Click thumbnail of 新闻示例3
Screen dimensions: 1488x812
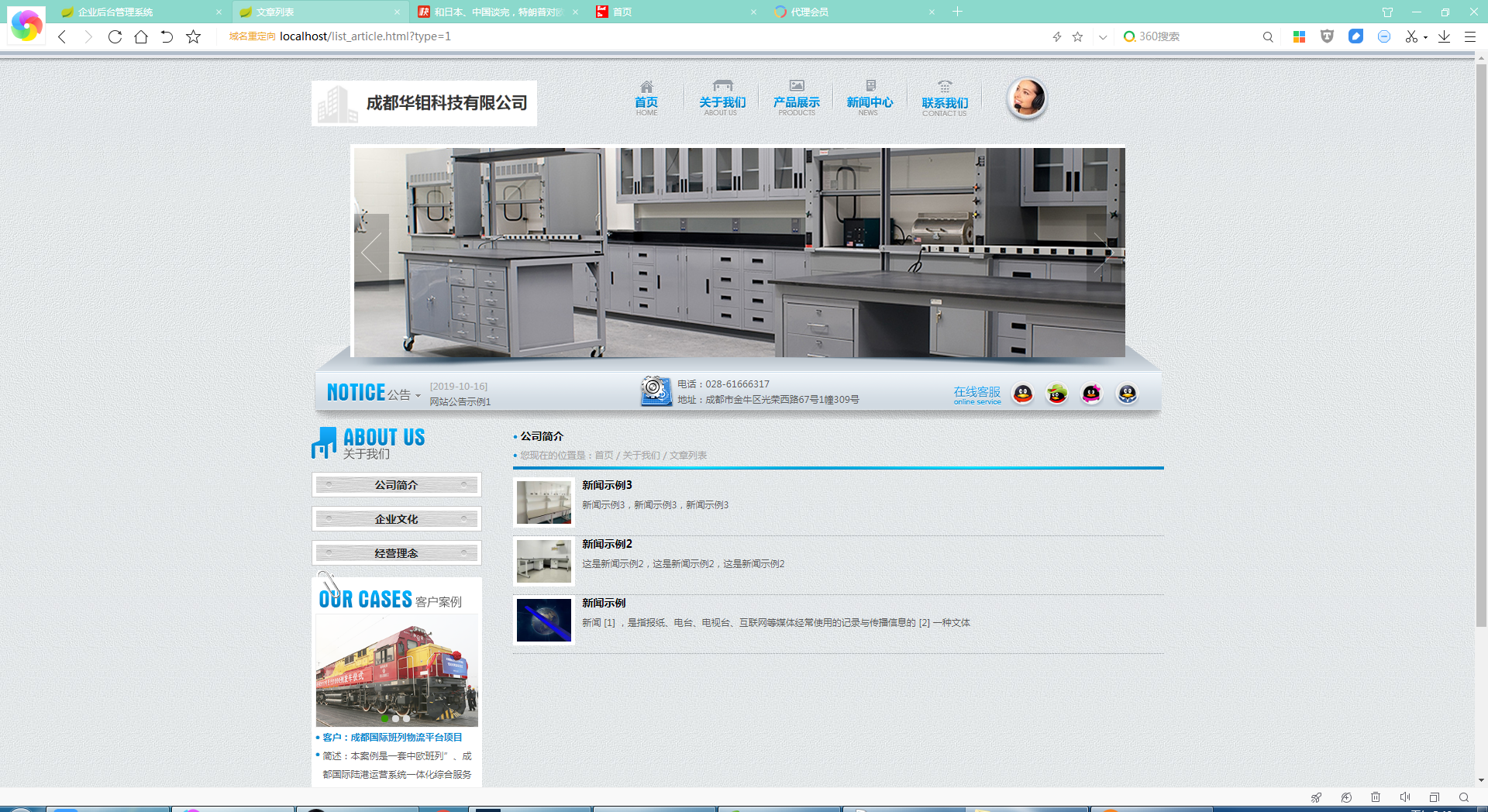click(544, 502)
